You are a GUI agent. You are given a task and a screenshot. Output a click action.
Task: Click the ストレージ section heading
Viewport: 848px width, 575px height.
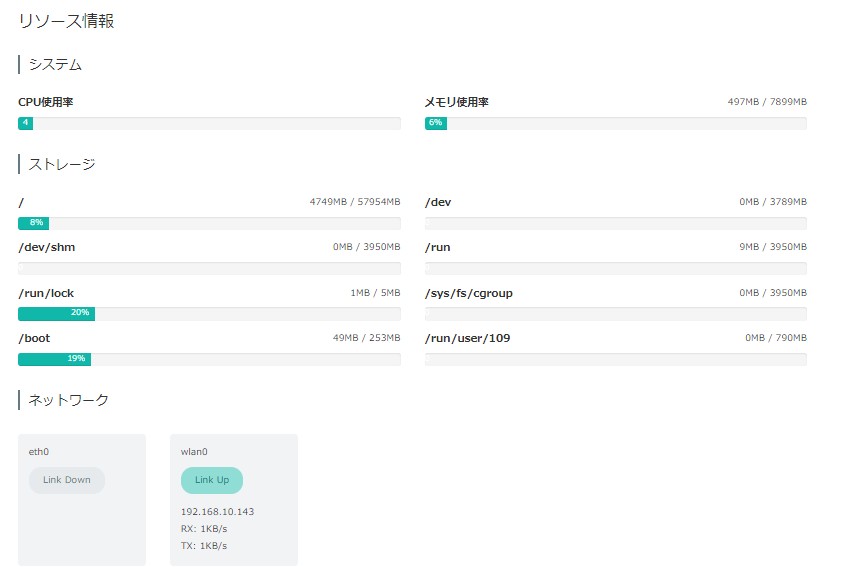coord(62,164)
